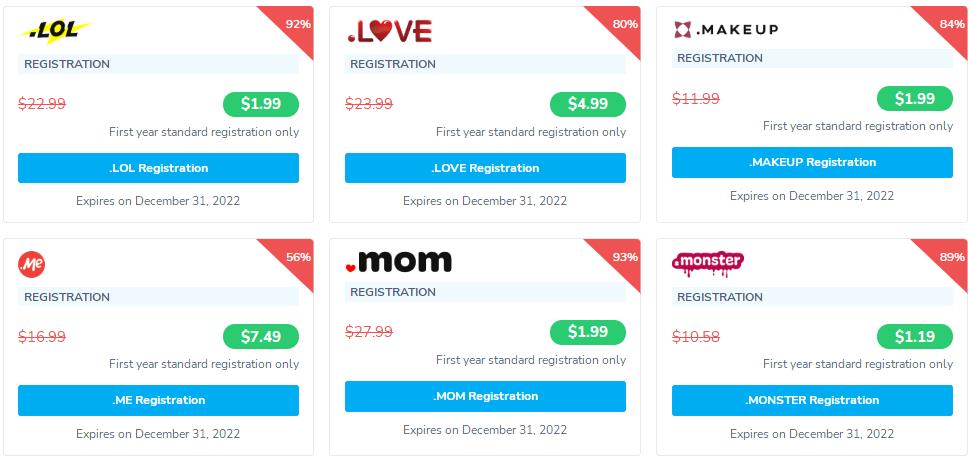Click the 56% discount corner ribbon
This screenshot has width=969, height=460.
[x=295, y=258]
